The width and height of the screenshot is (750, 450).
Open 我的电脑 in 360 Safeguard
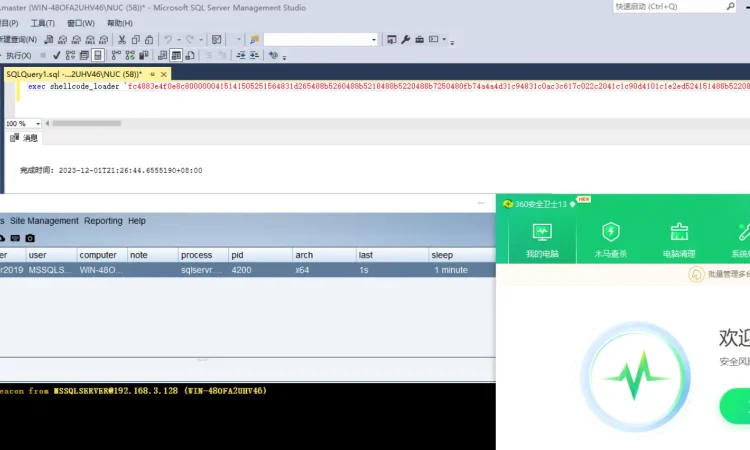tap(542, 240)
